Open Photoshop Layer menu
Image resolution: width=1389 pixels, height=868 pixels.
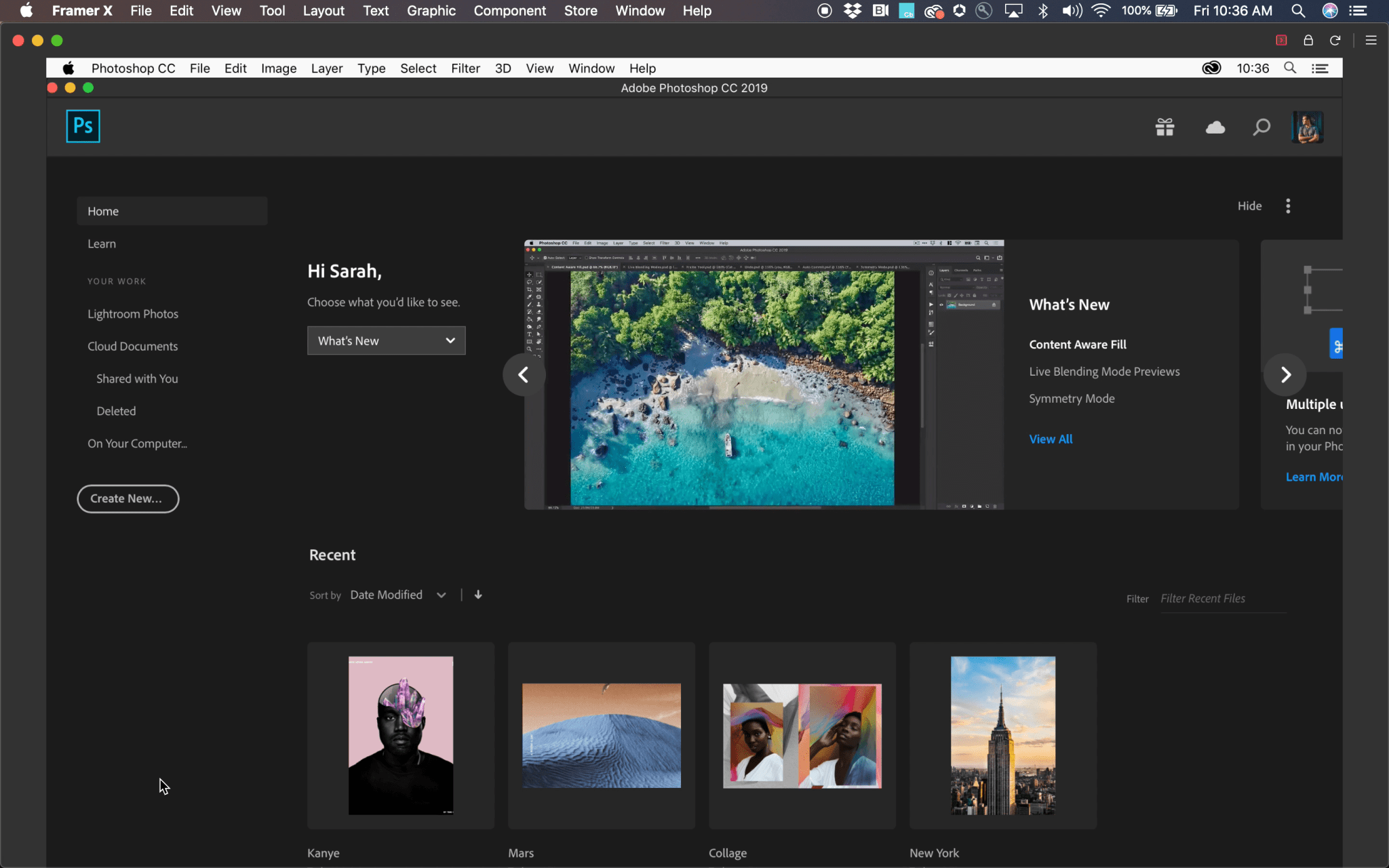pos(327,68)
